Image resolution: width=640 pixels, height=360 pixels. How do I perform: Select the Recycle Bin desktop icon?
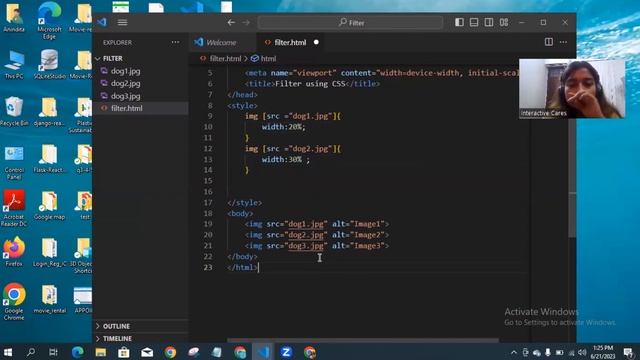(x=14, y=111)
